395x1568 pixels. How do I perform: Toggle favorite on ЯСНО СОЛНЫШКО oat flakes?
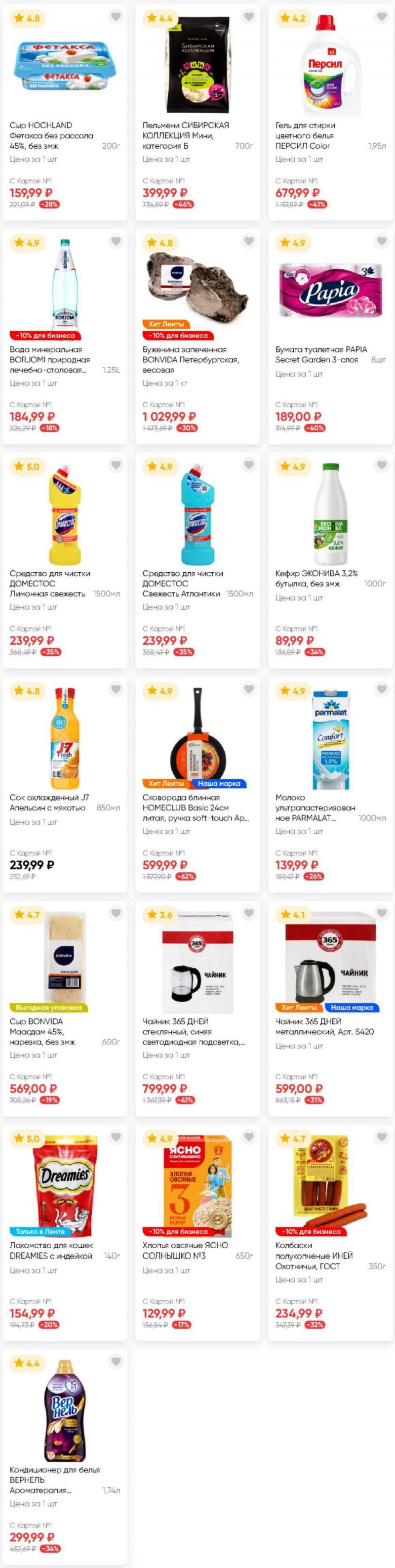point(249,1137)
